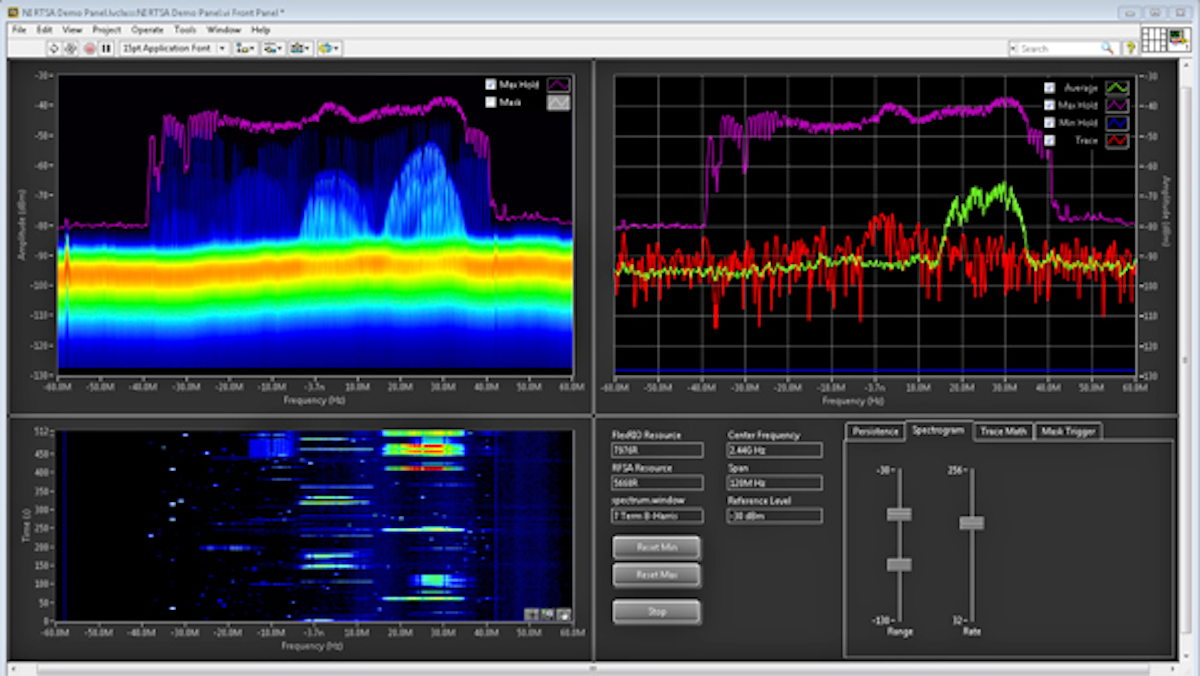
Task: Click the Stop button
Action: [x=656, y=611]
